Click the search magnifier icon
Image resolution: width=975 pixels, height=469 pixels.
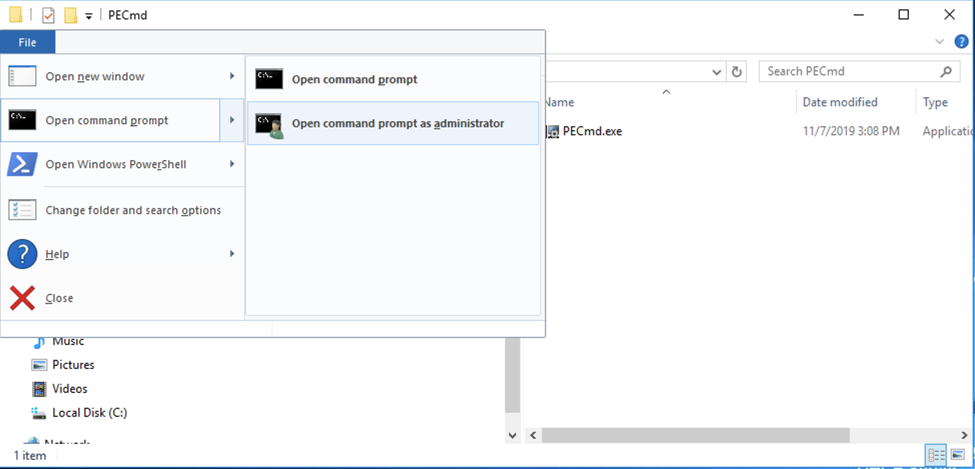946,72
